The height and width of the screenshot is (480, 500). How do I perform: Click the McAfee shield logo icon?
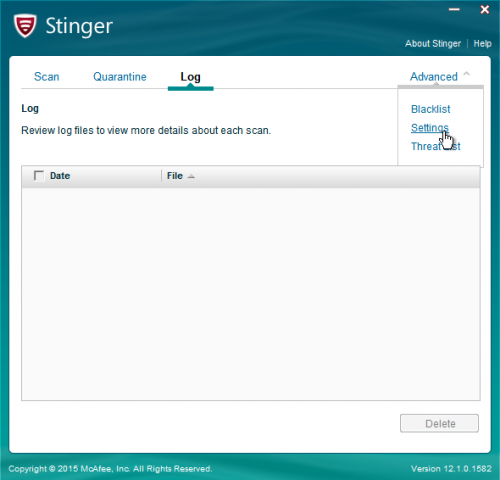click(25, 26)
